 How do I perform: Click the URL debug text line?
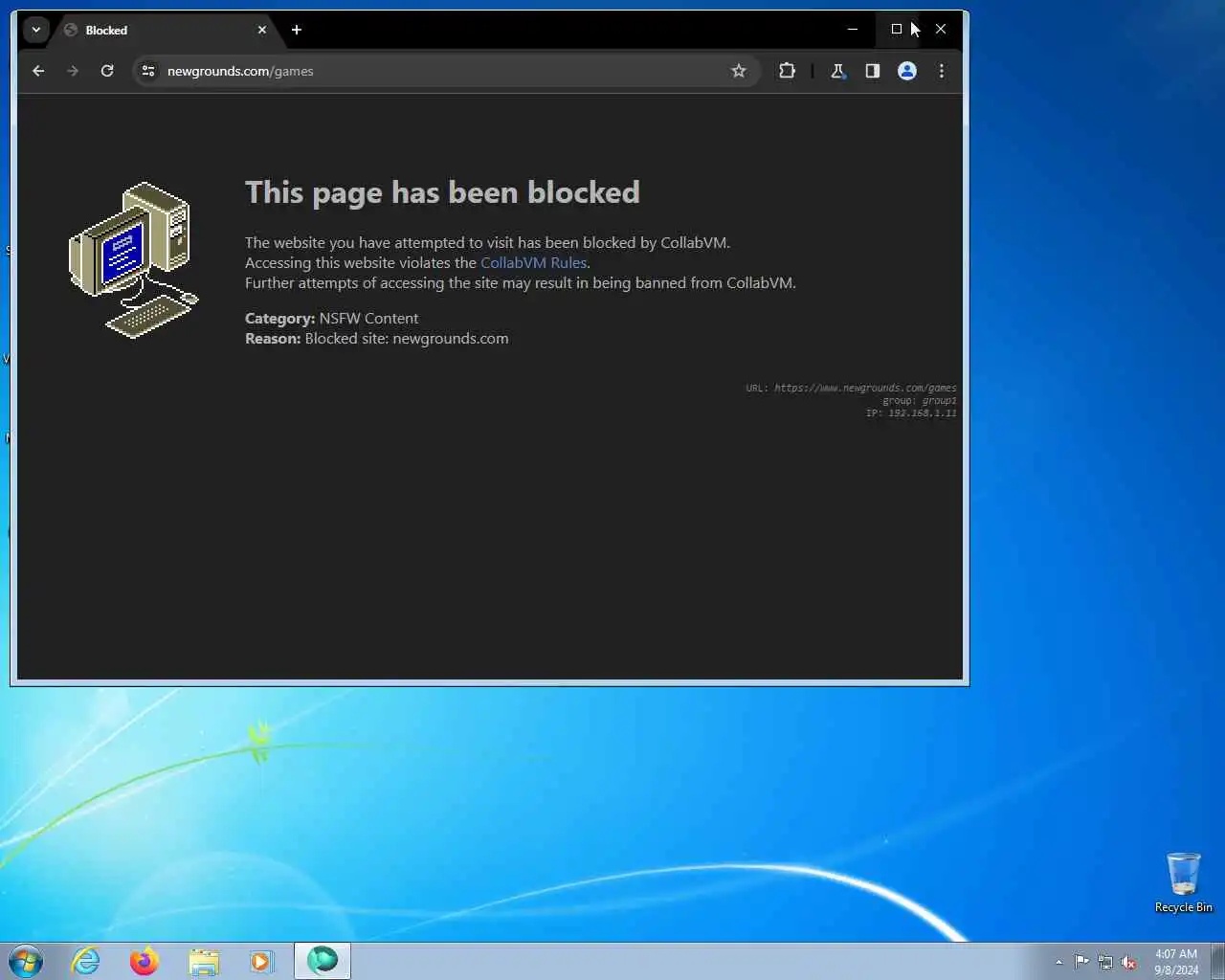click(x=851, y=388)
